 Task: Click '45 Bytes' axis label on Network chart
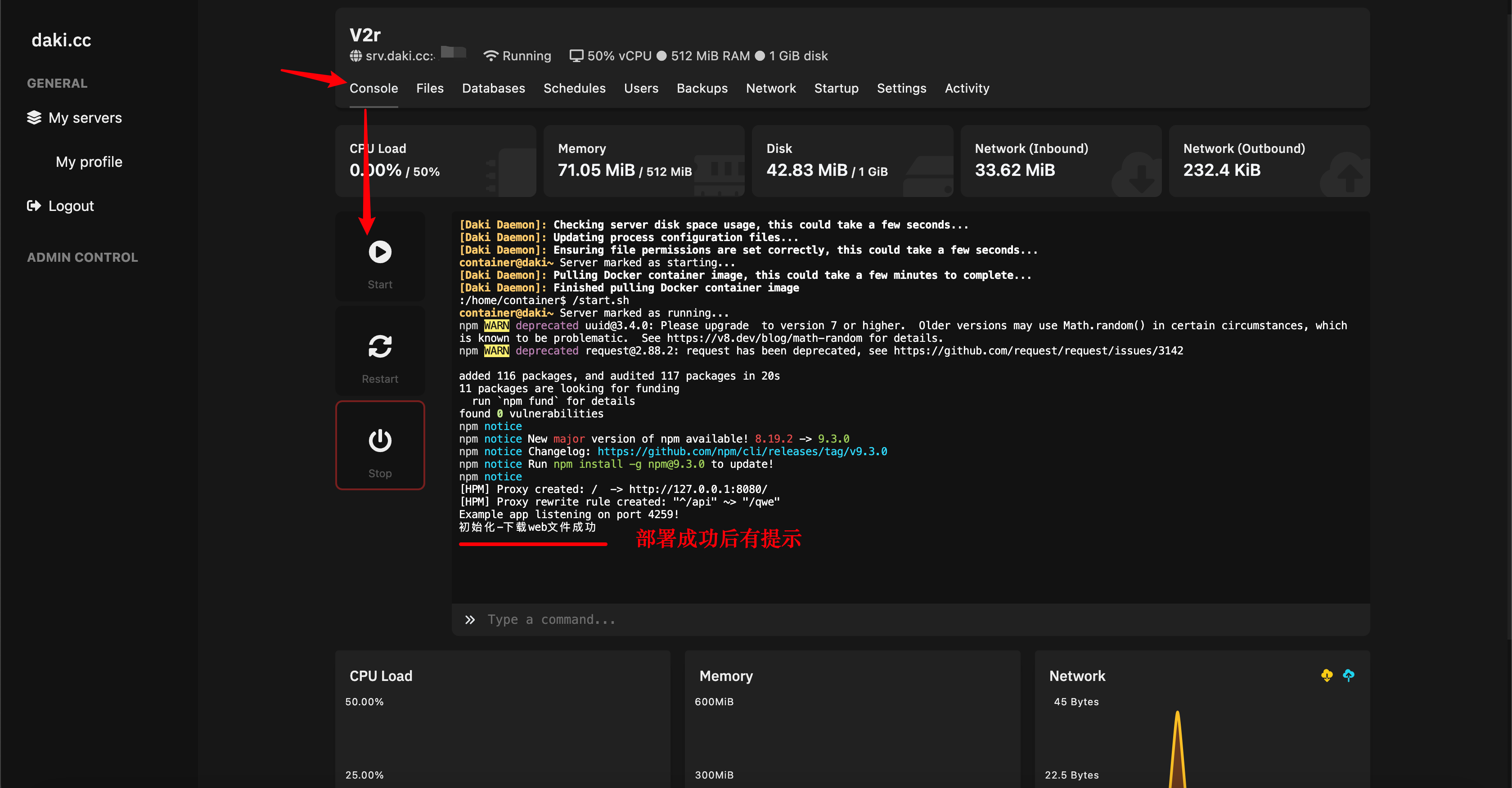click(1076, 702)
